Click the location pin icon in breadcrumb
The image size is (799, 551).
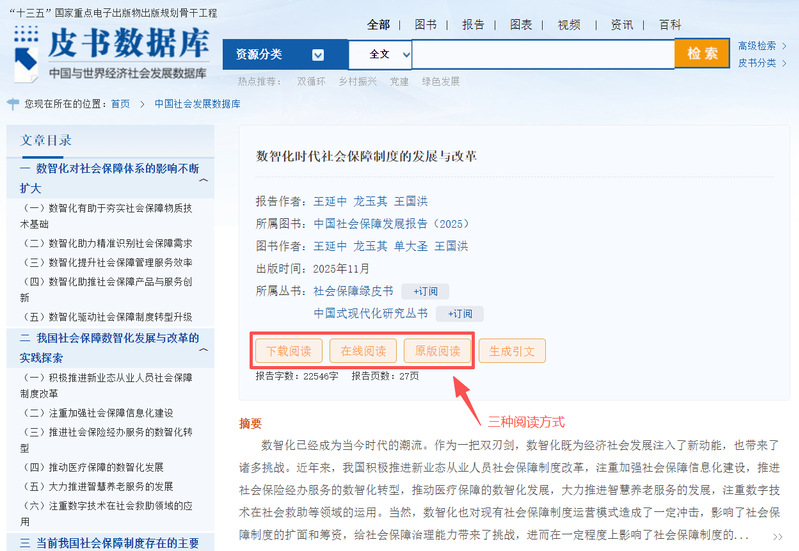[13, 103]
